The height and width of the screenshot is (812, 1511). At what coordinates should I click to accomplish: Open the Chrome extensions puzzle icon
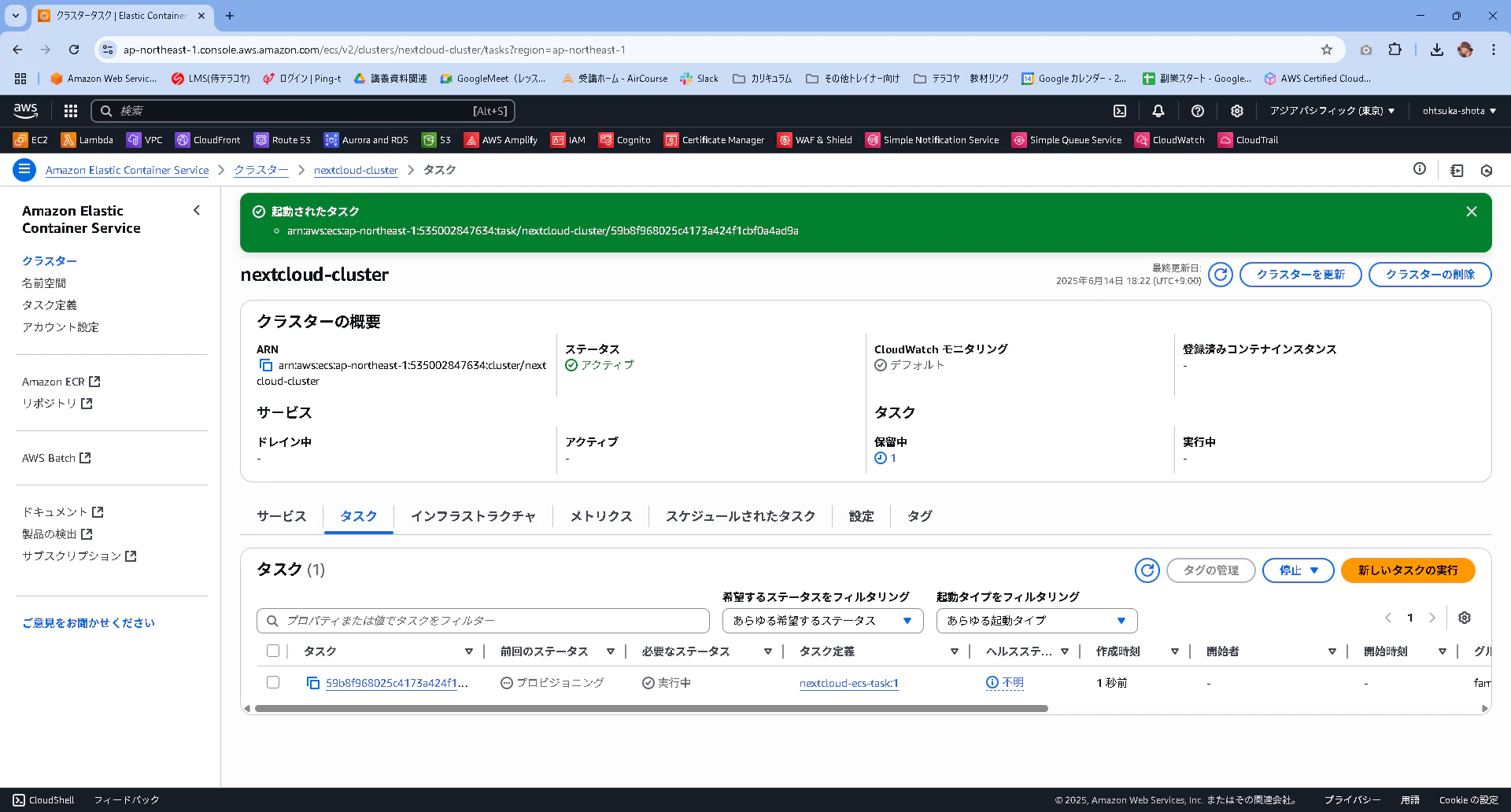pyautogui.click(x=1395, y=50)
